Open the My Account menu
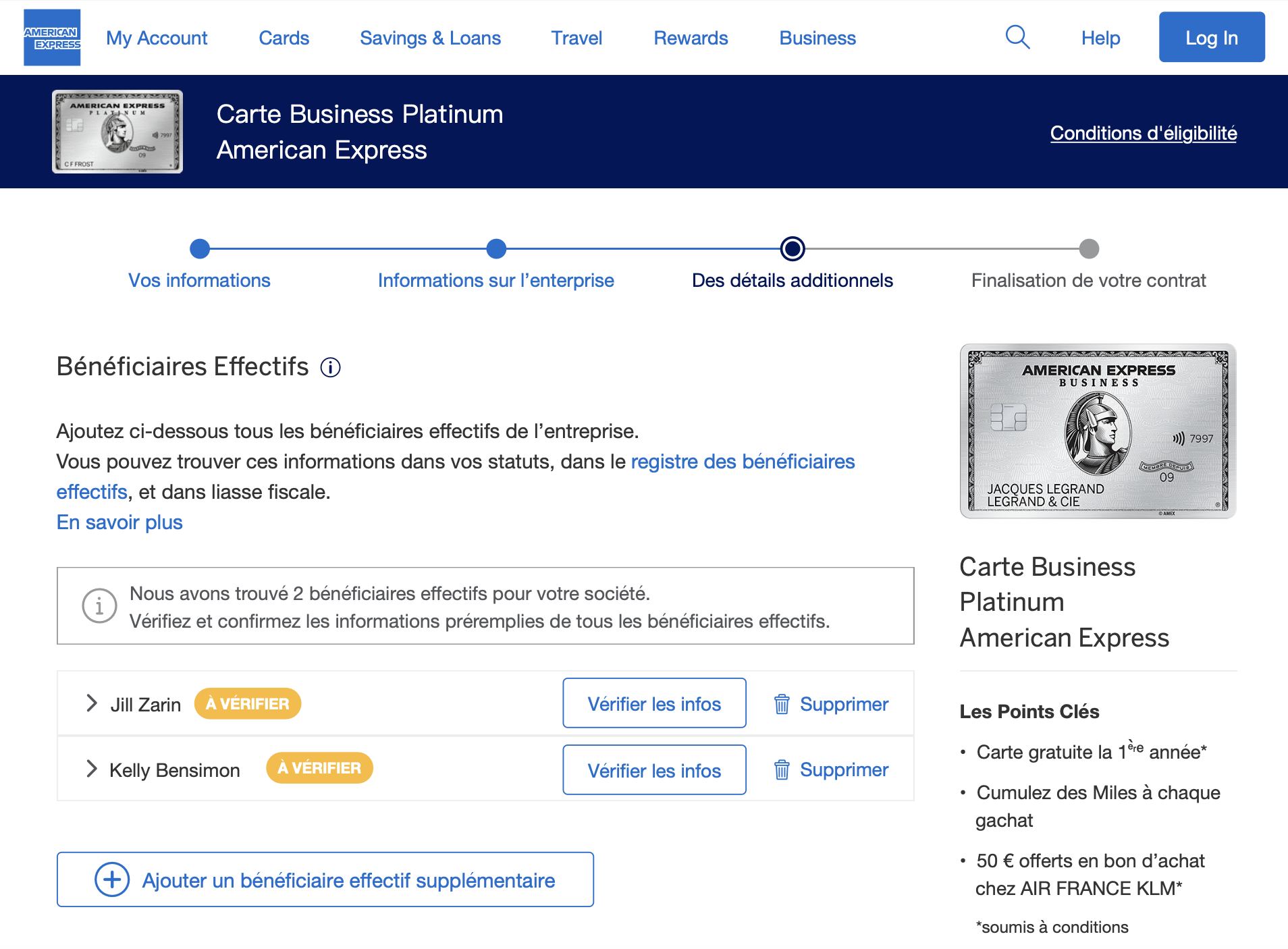 click(x=157, y=38)
